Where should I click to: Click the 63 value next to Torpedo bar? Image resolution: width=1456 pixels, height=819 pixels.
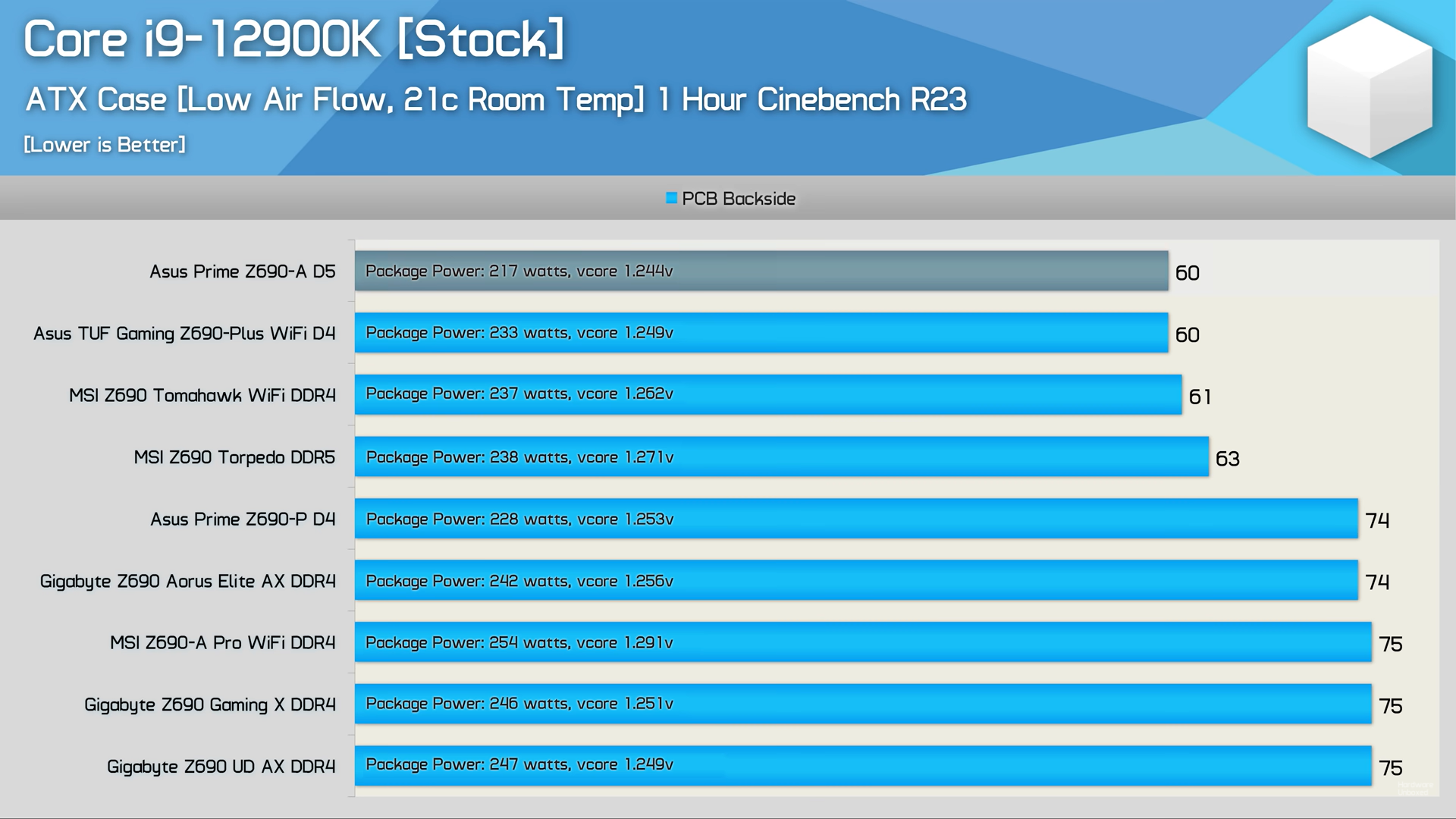pyautogui.click(x=1227, y=459)
